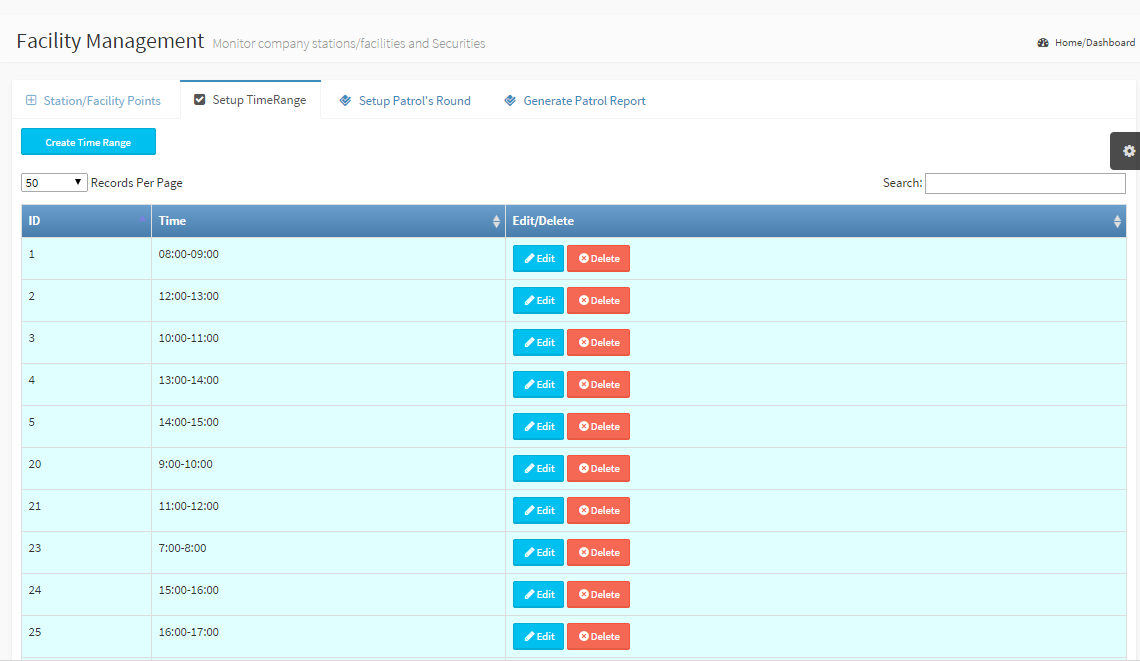
Task: Click the checkbox icon on Setup TimeRange tab
Action: pyautogui.click(x=200, y=100)
